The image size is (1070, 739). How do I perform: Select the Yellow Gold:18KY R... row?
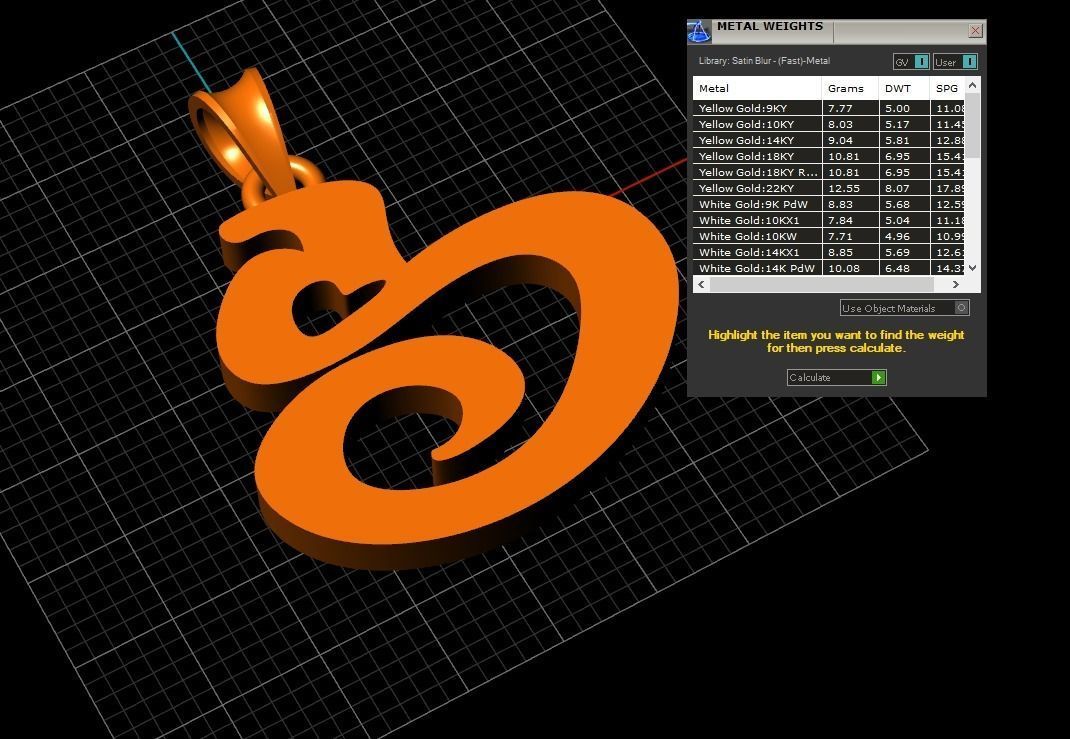(828, 172)
